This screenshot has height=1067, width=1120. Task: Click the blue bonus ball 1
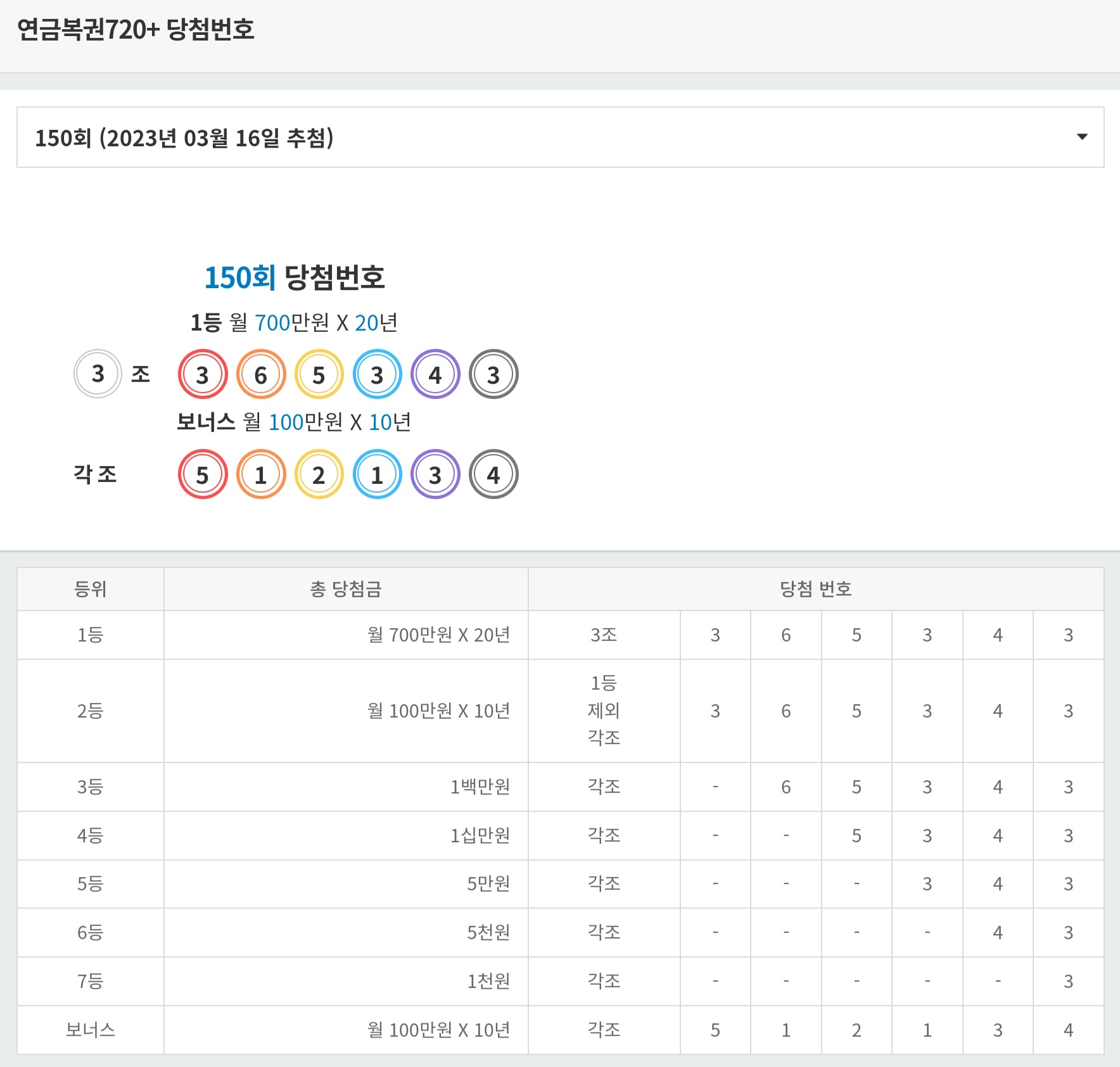[378, 474]
